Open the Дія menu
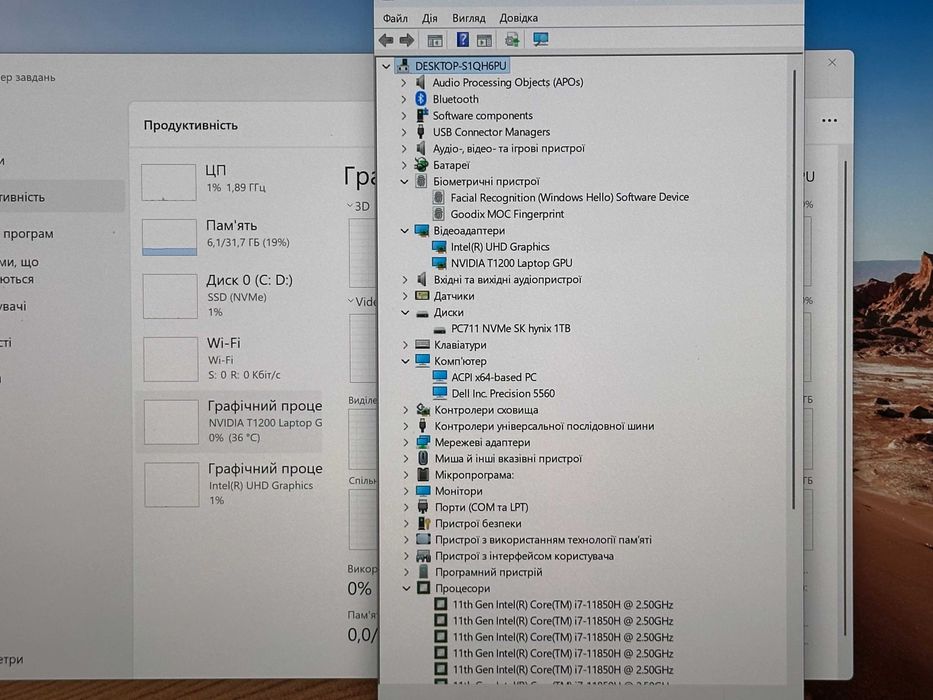The height and width of the screenshot is (700, 933). pos(430,18)
